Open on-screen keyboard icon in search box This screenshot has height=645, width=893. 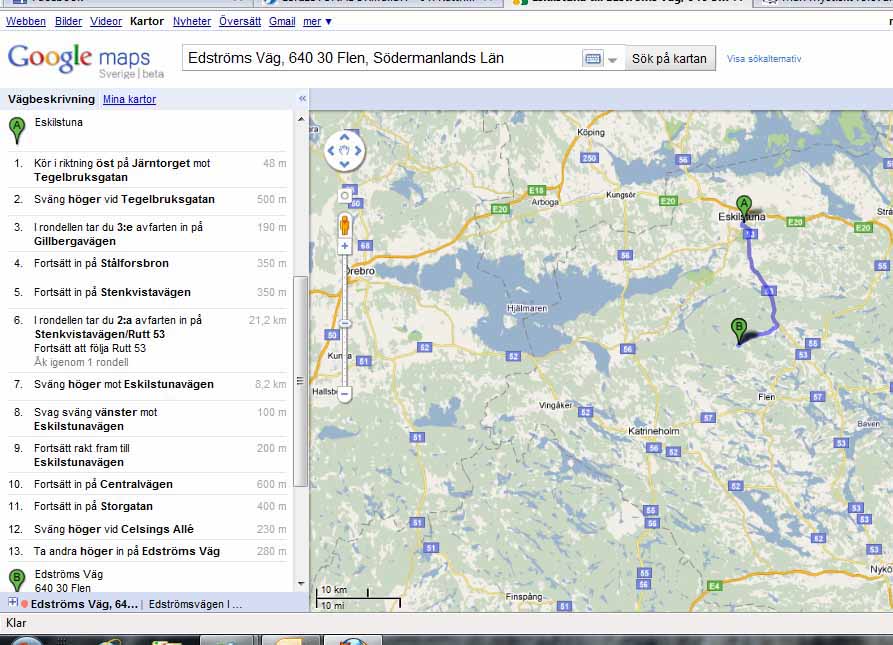[592, 59]
